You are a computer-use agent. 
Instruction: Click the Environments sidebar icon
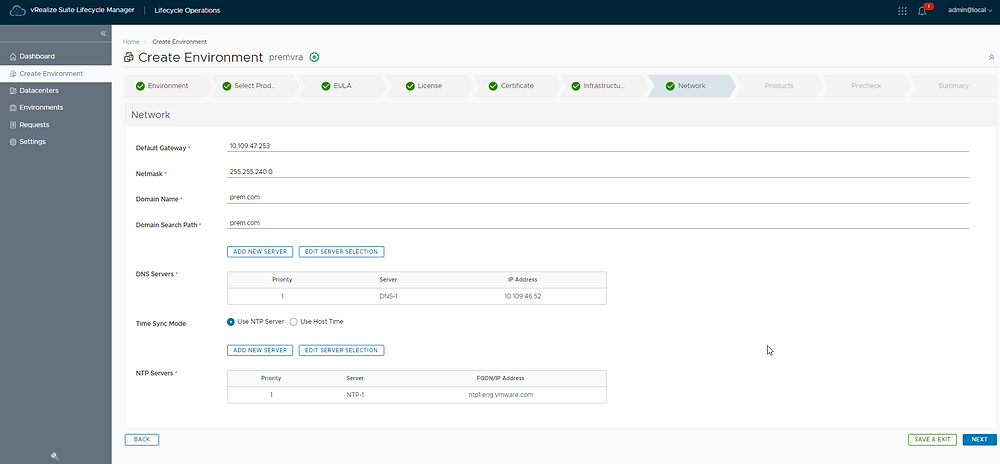(13, 108)
